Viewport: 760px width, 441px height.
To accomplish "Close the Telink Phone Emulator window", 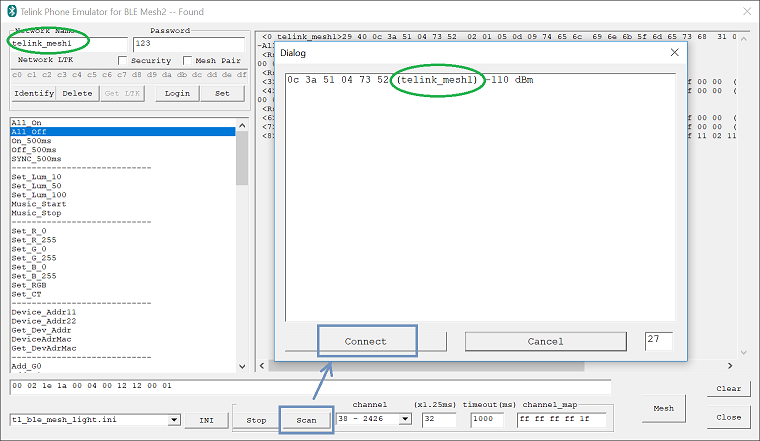I will (x=747, y=11).
